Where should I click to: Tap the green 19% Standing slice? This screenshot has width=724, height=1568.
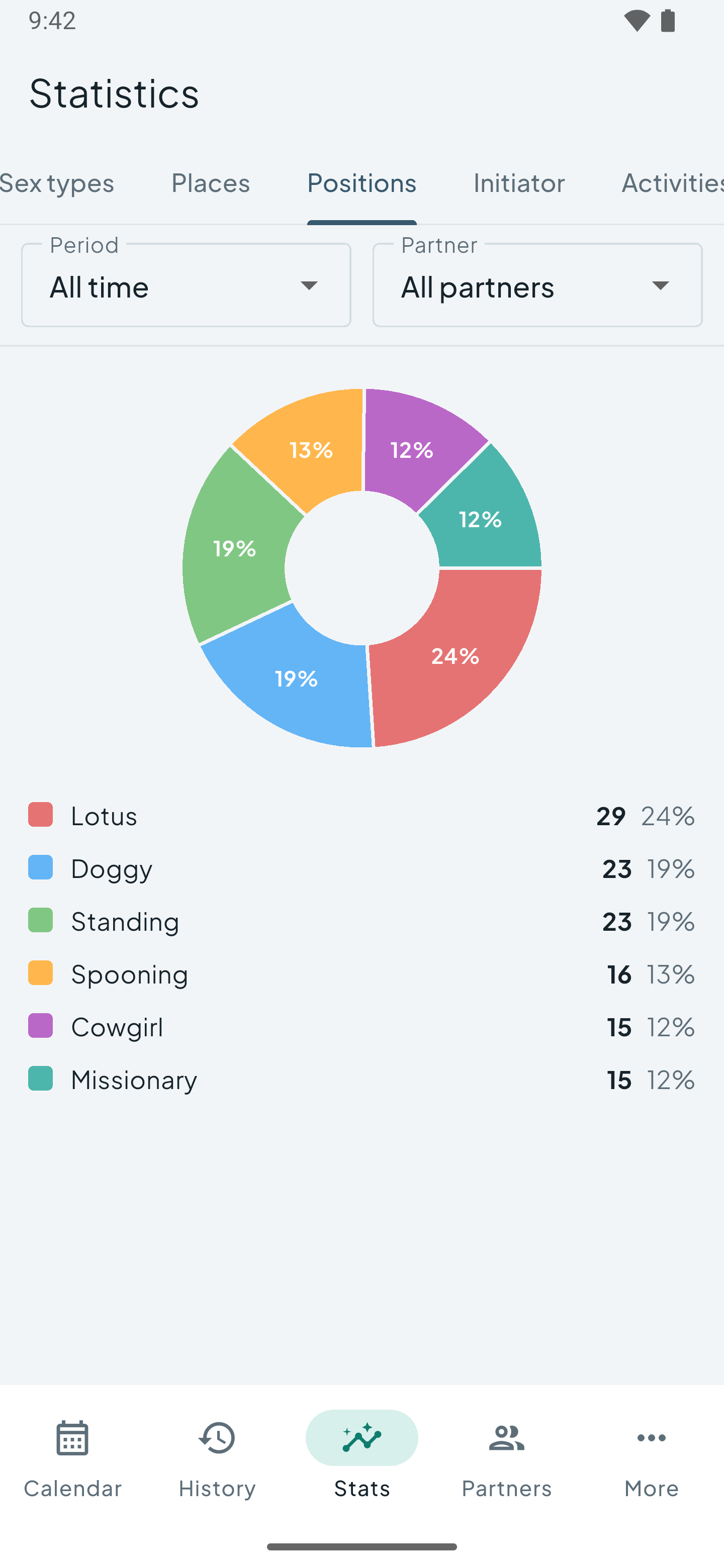click(234, 548)
